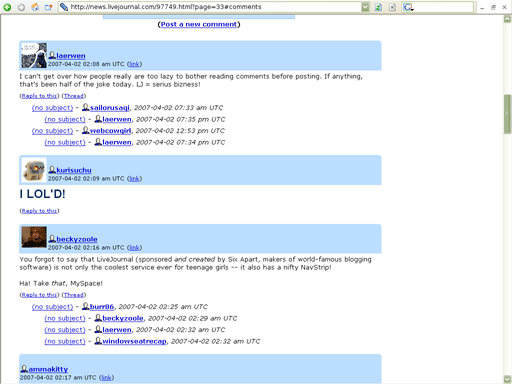
Task: Visit ammakitty's journal
Action: coord(48,369)
